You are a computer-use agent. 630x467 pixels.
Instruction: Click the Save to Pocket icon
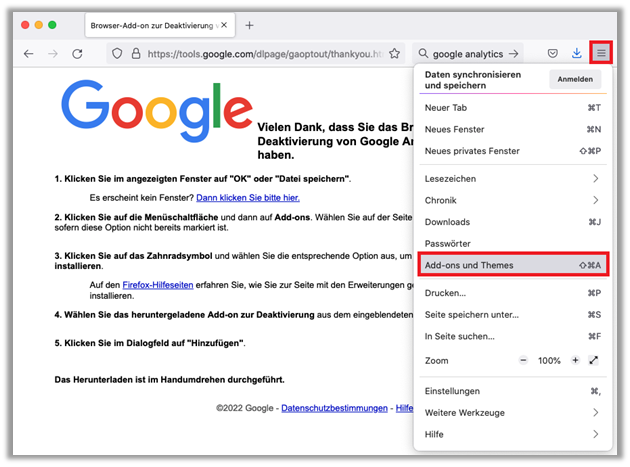(x=552, y=53)
